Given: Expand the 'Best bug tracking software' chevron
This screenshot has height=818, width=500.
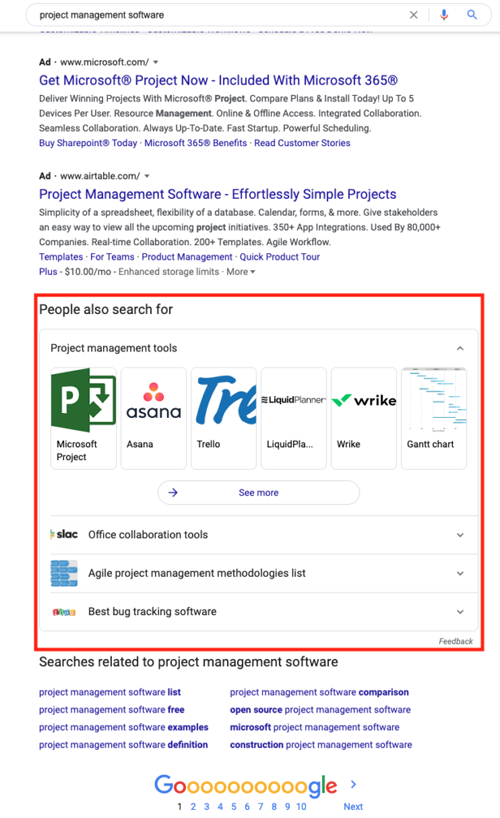Looking at the screenshot, I should (x=460, y=611).
